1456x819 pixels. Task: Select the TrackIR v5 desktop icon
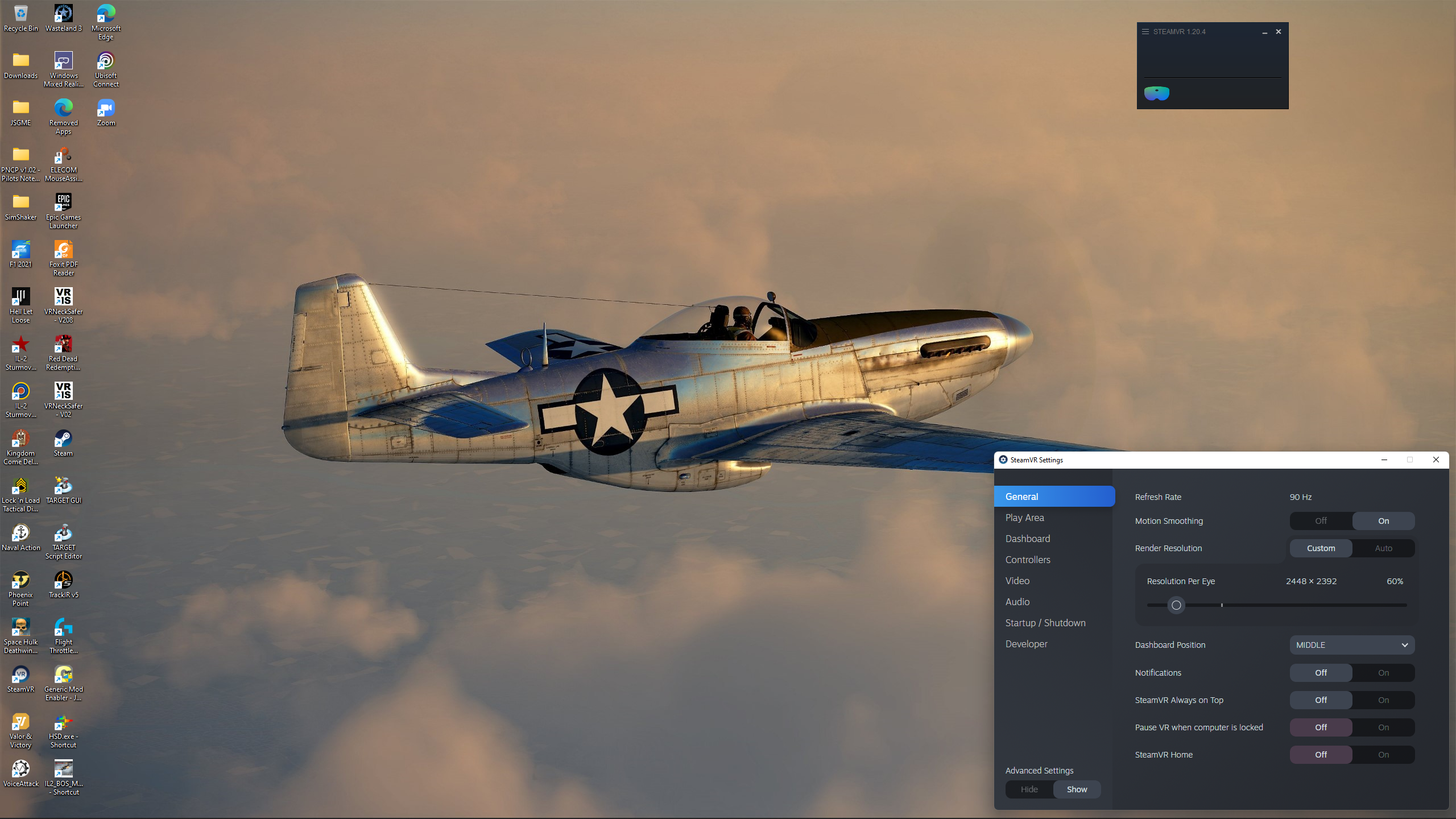coord(63,585)
